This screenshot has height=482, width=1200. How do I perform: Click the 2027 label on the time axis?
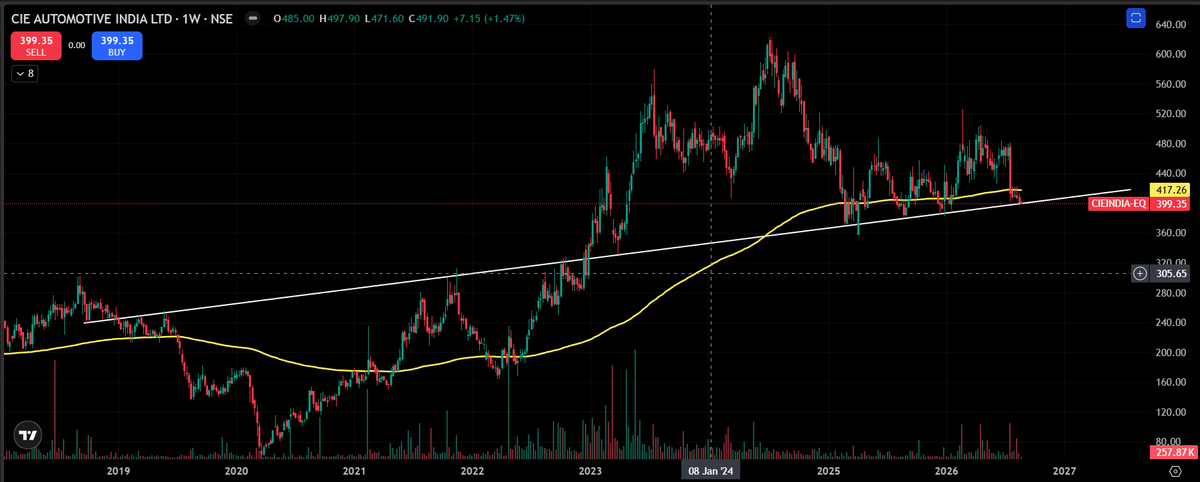click(x=1064, y=470)
